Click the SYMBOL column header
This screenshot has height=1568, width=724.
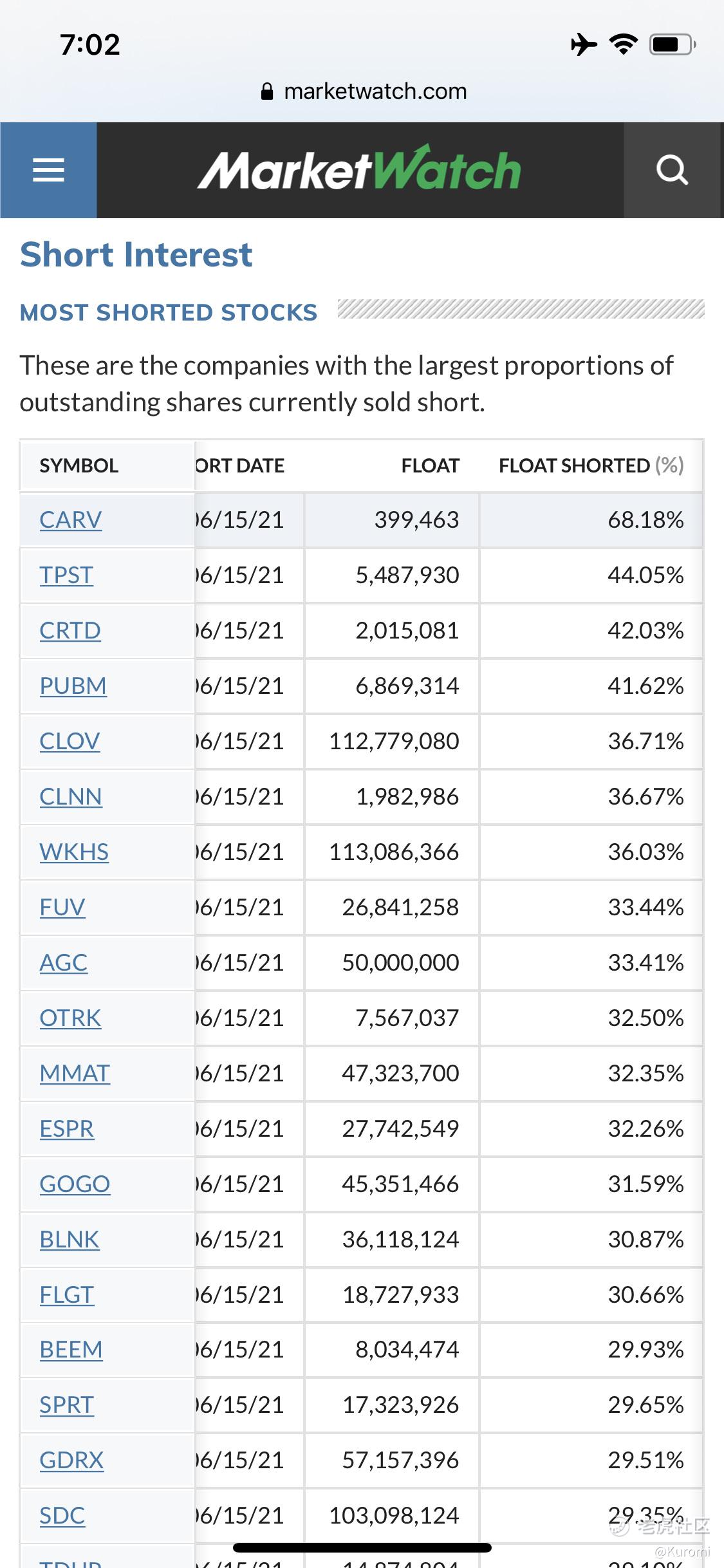click(x=79, y=465)
